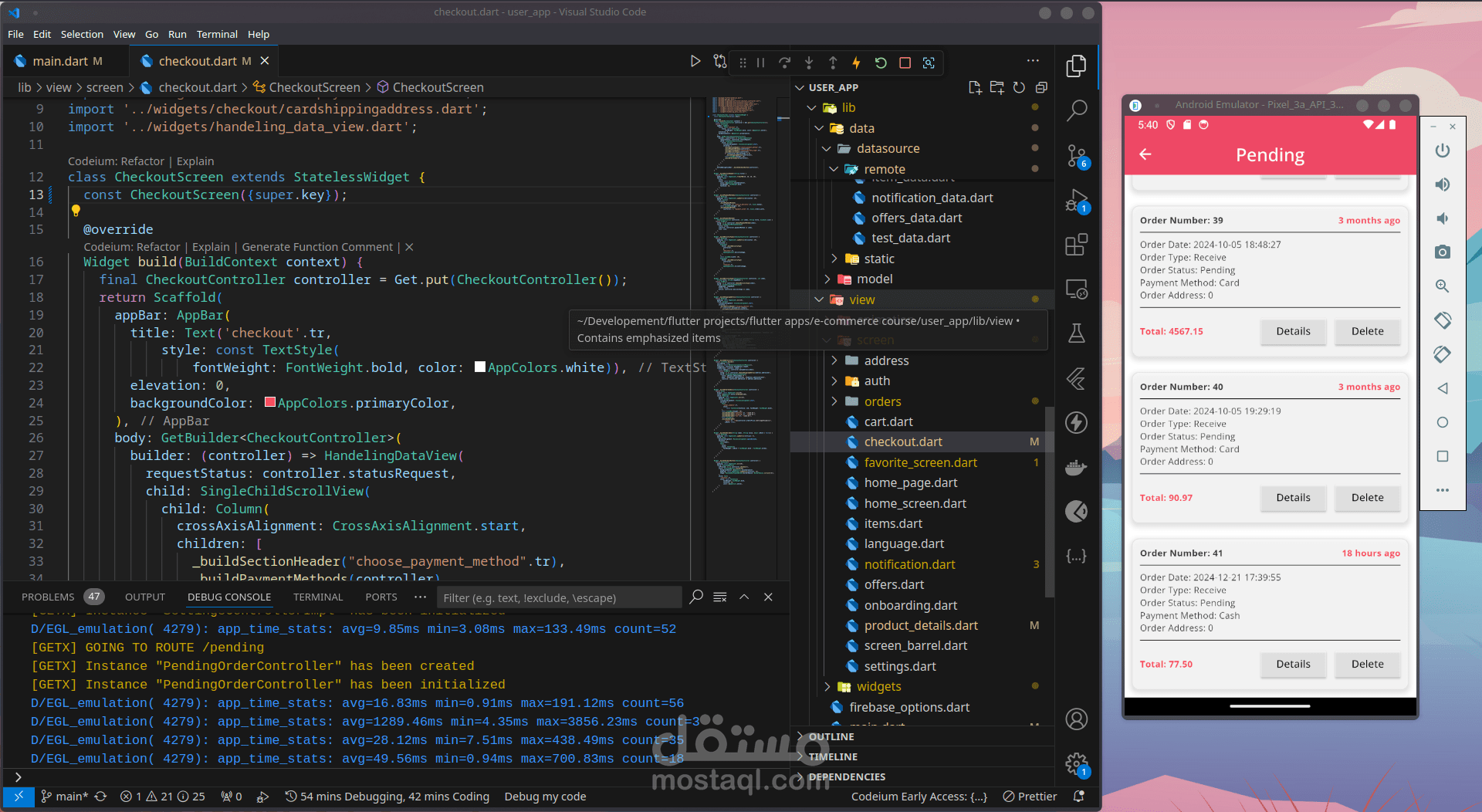
Task: Collapse the datasource folder
Action: [827, 148]
